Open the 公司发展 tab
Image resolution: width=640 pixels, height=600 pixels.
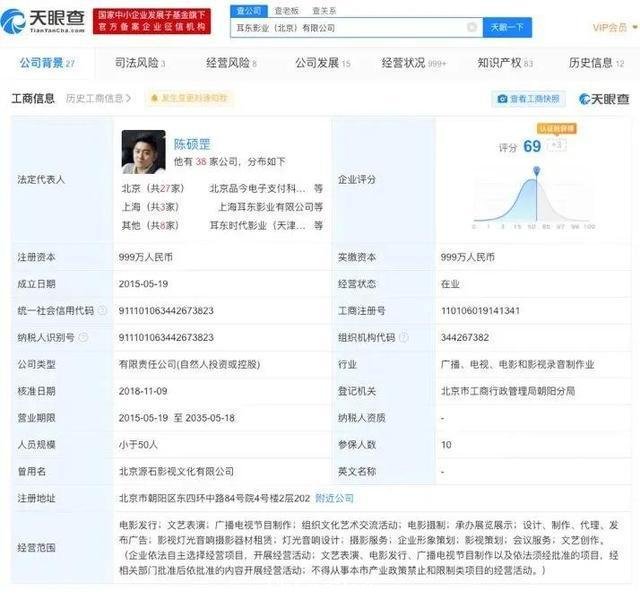(323, 63)
